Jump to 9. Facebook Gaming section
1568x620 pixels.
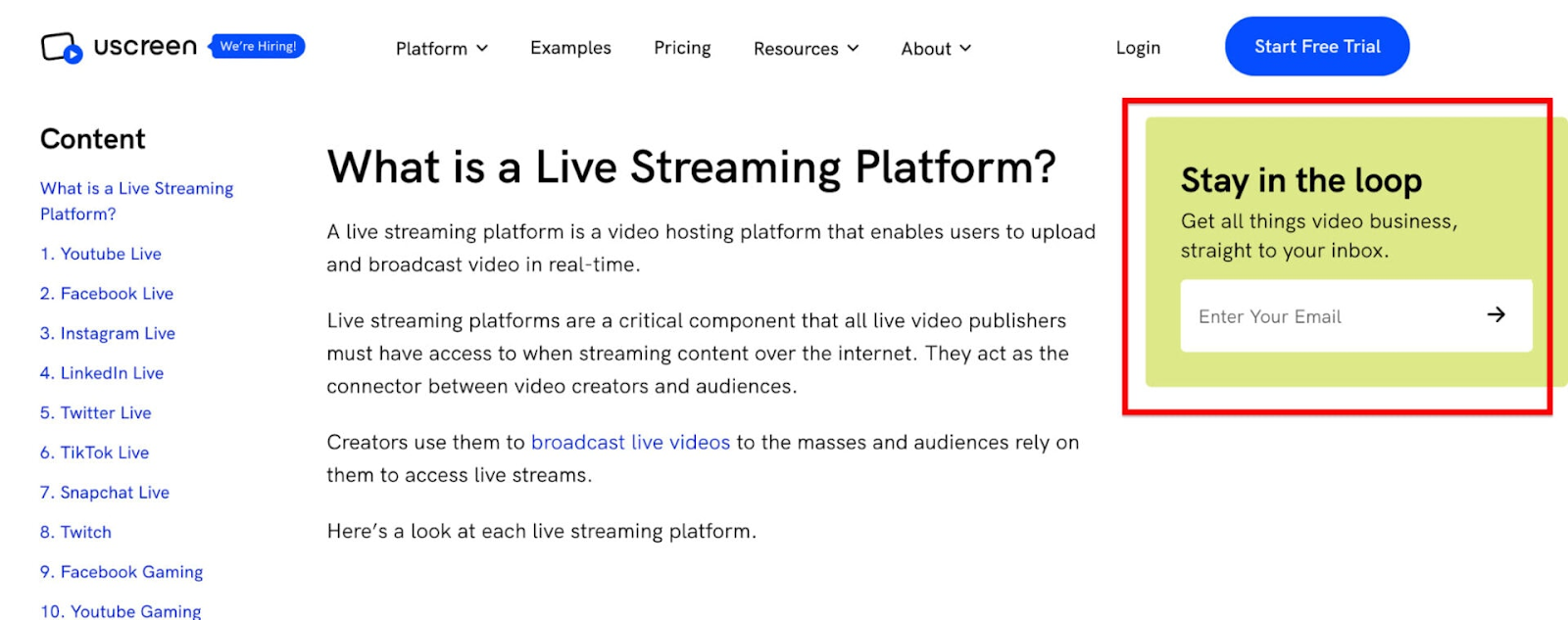coord(122,572)
